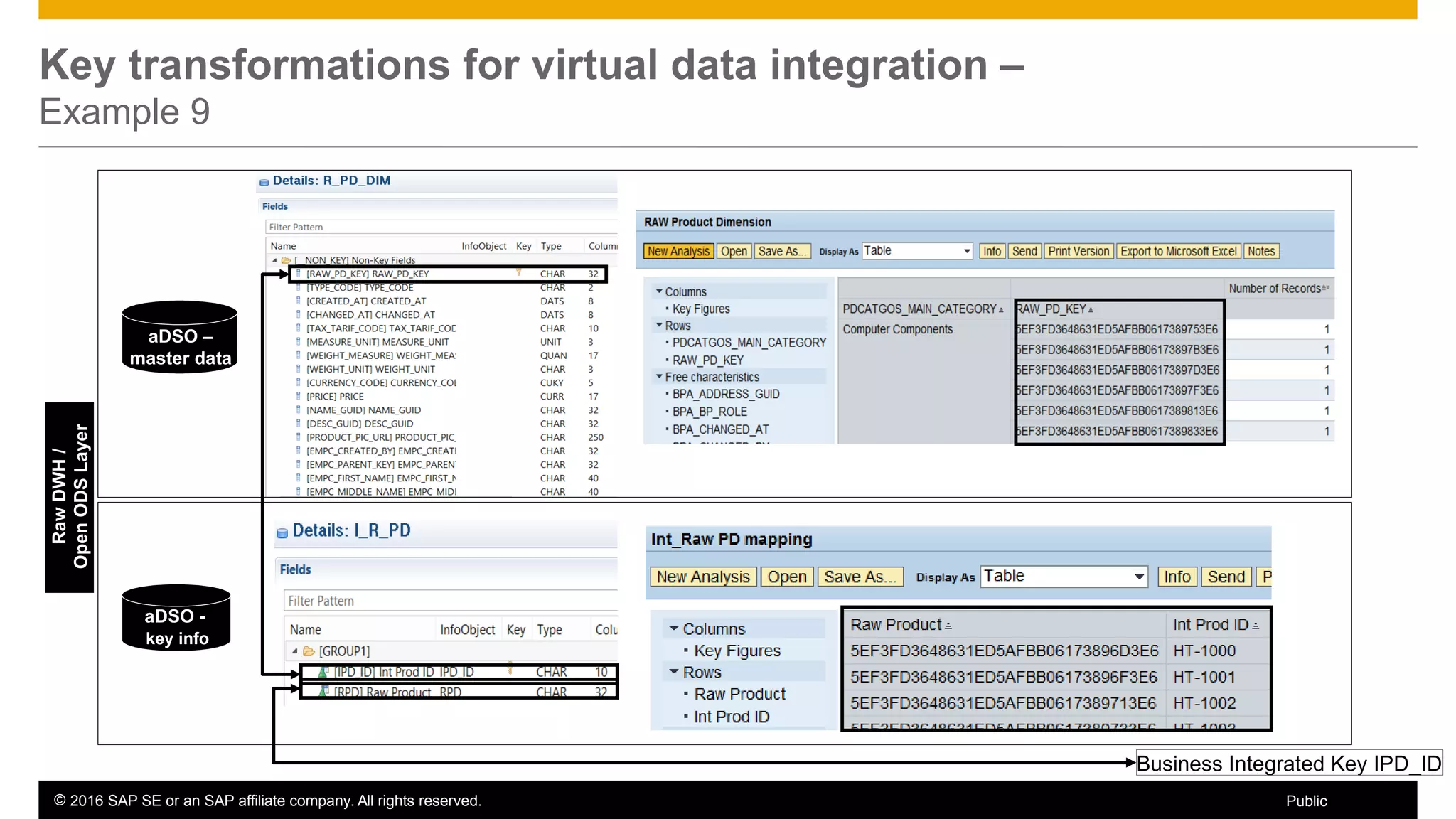
Task: Select BPA_ADDRESS_GUID free characteristic
Action: tap(726, 394)
